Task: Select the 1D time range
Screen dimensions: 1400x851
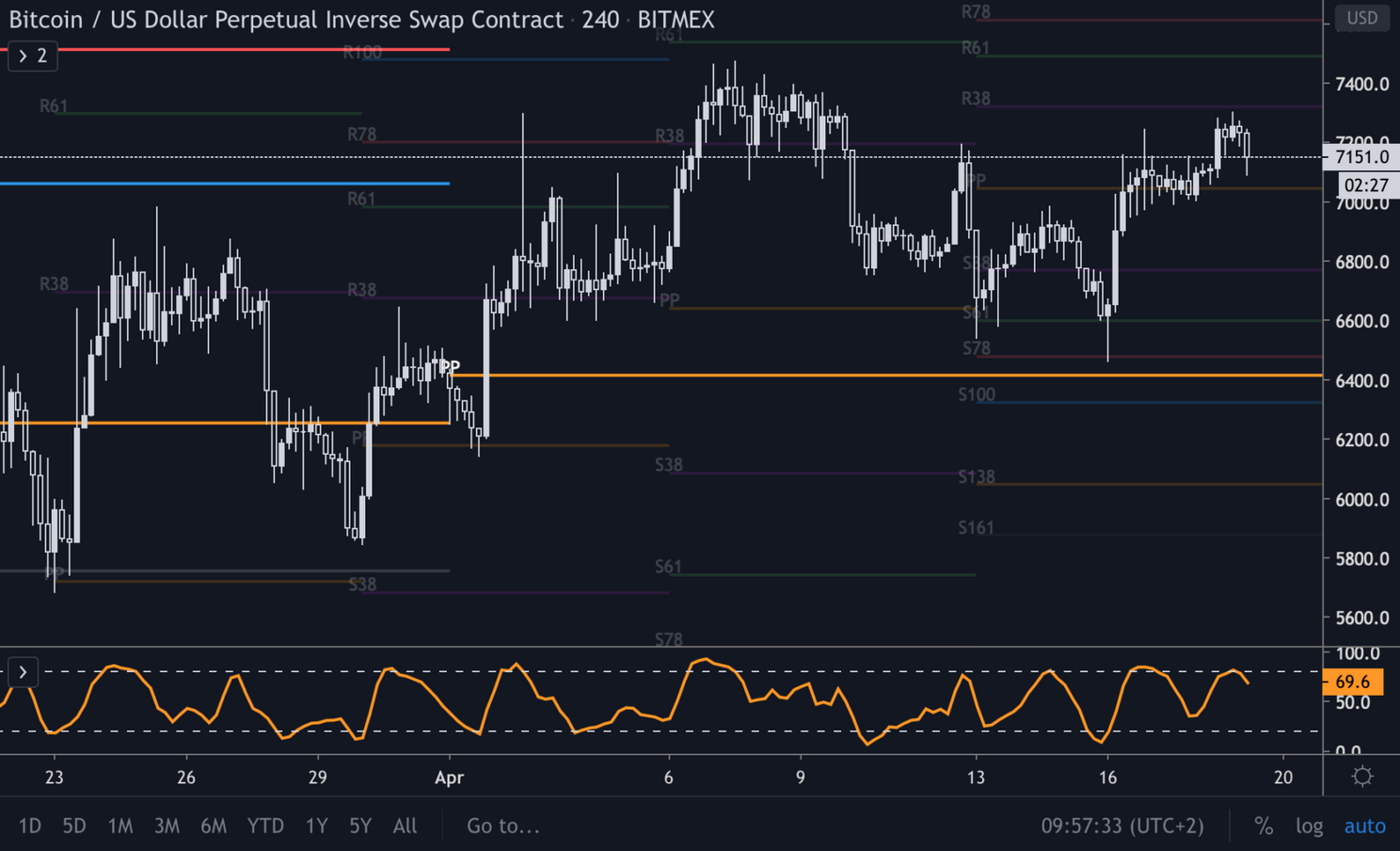Action: coord(30,826)
